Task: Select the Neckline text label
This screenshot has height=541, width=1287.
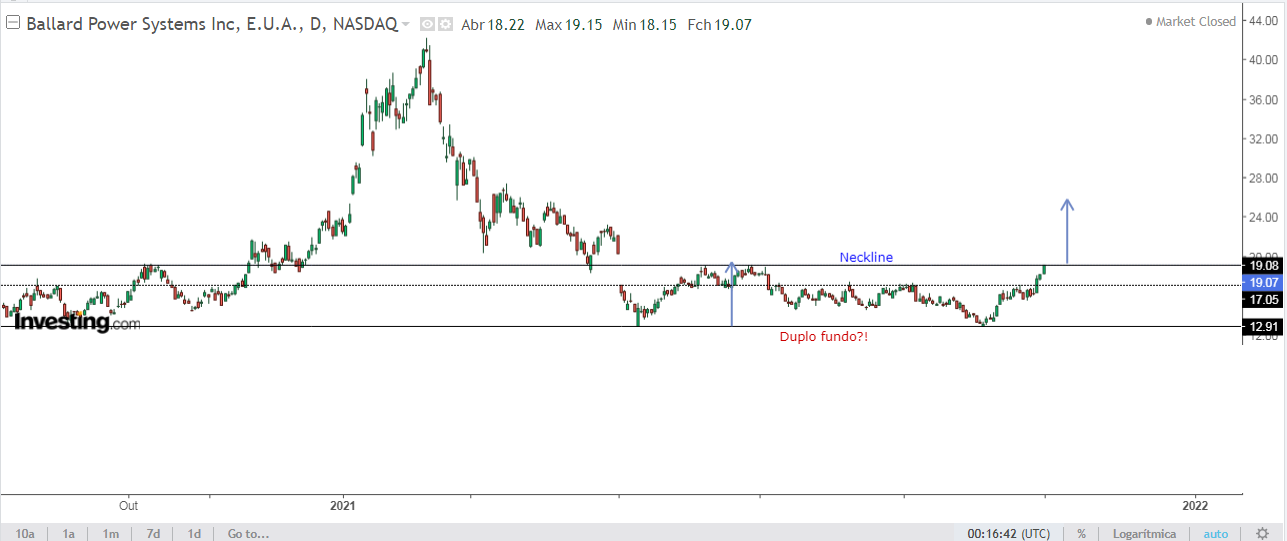Action: tap(866, 257)
